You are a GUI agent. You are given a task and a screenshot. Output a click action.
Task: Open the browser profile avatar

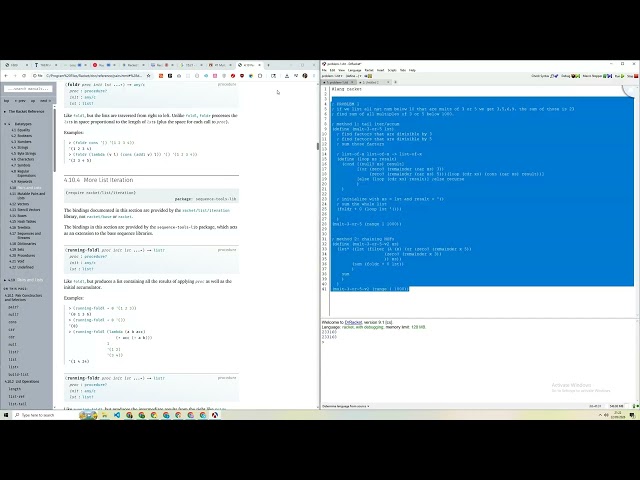(x=305, y=76)
